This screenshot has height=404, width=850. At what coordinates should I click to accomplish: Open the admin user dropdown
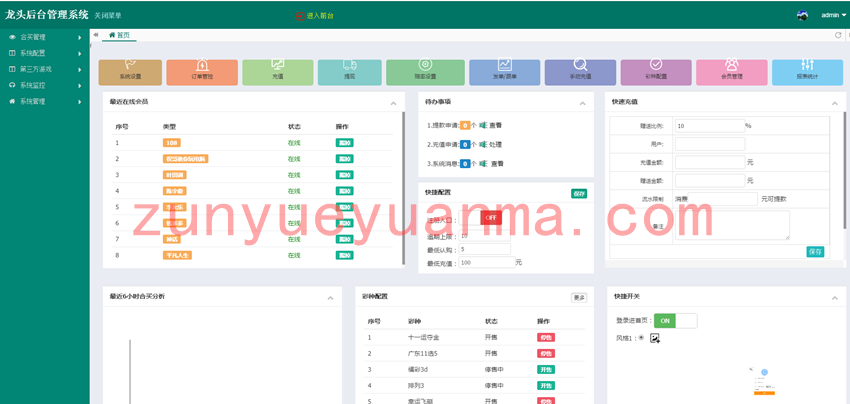(833, 16)
